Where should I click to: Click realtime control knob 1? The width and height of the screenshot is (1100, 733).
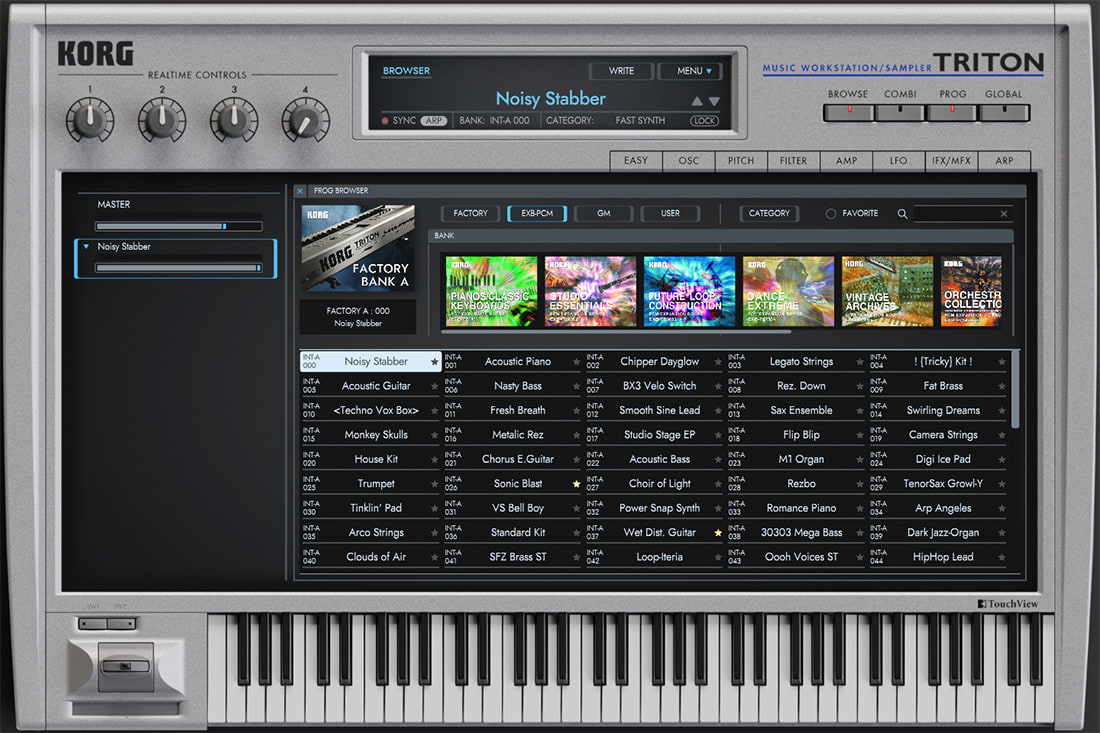point(90,120)
